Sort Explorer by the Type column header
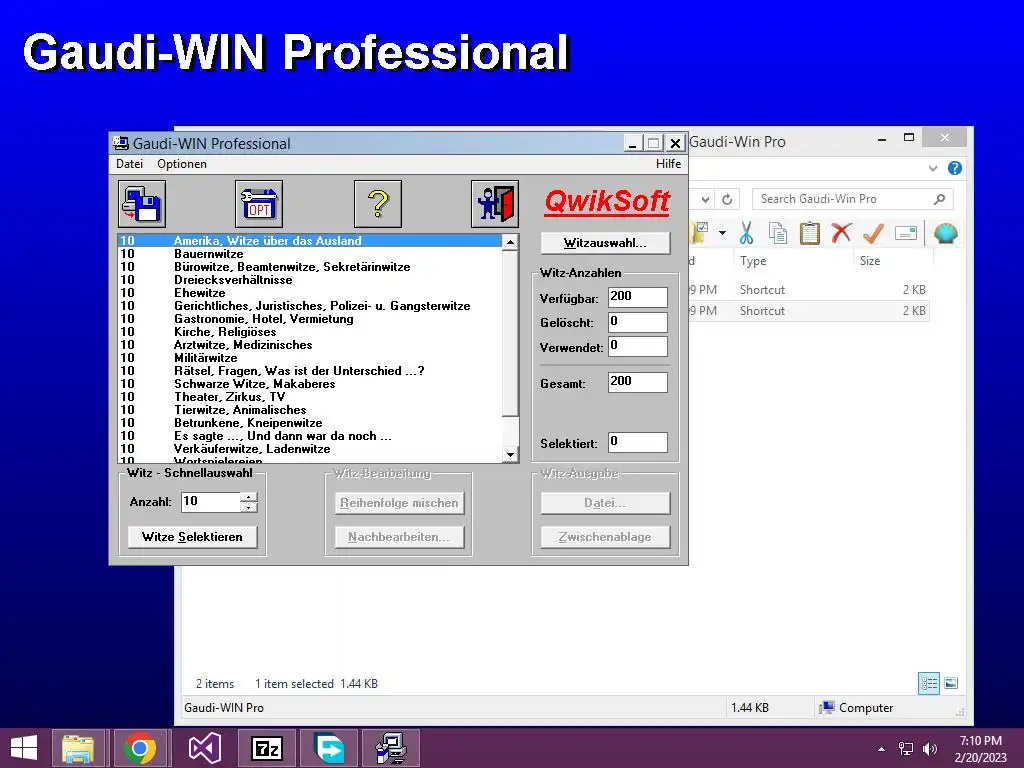 click(x=793, y=261)
